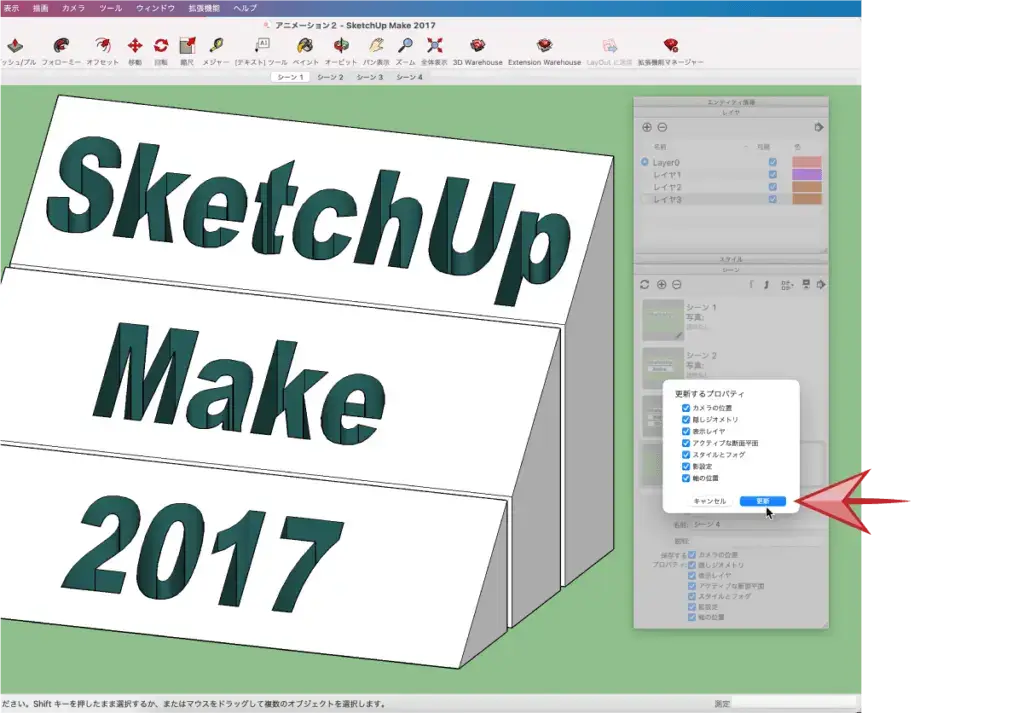Image resolution: width=1024 pixels, height=713 pixels.
Task: Switch to the シーン 3 tab
Action: point(369,77)
